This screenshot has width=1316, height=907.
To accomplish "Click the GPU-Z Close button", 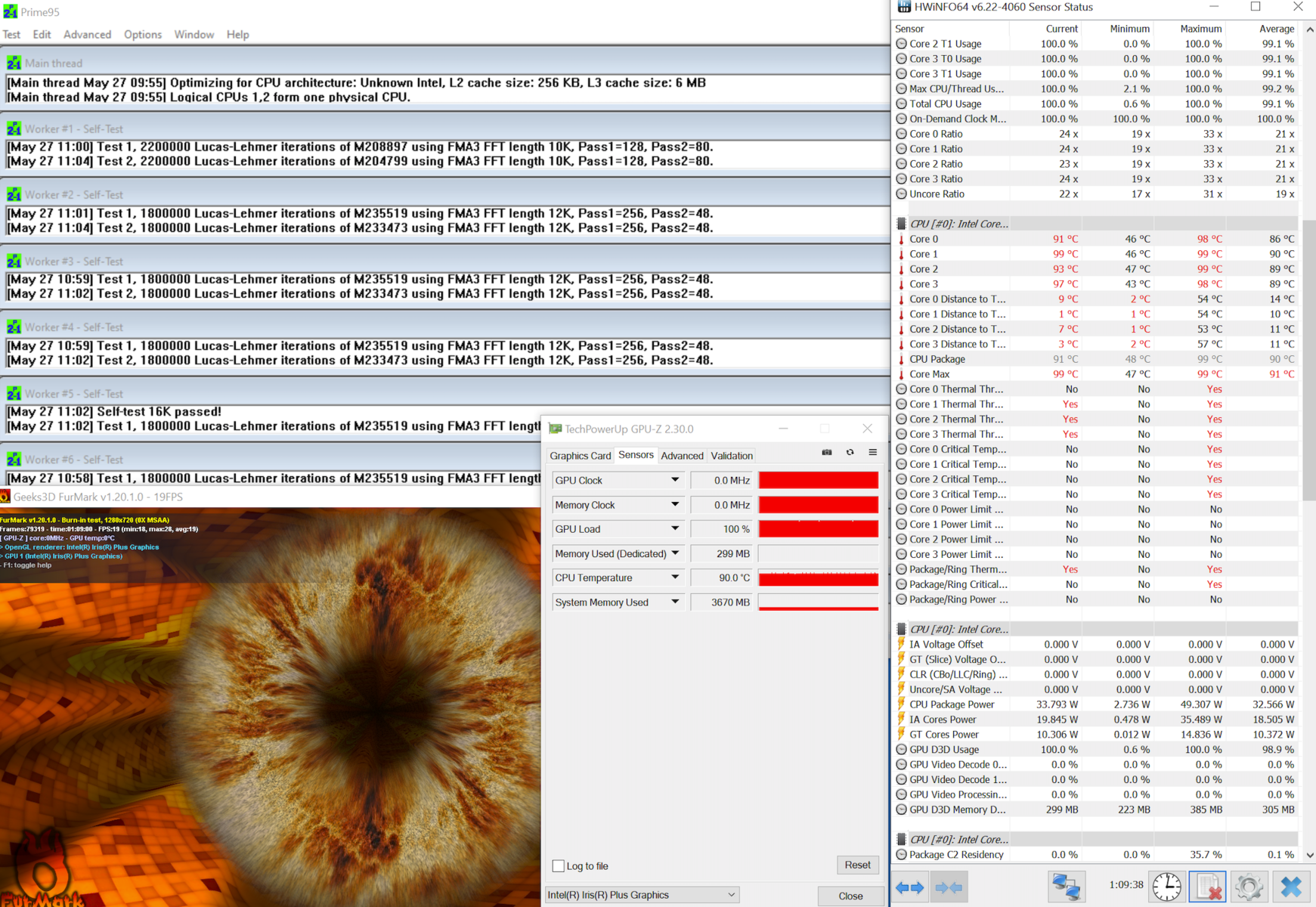I will pyautogui.click(x=850, y=896).
